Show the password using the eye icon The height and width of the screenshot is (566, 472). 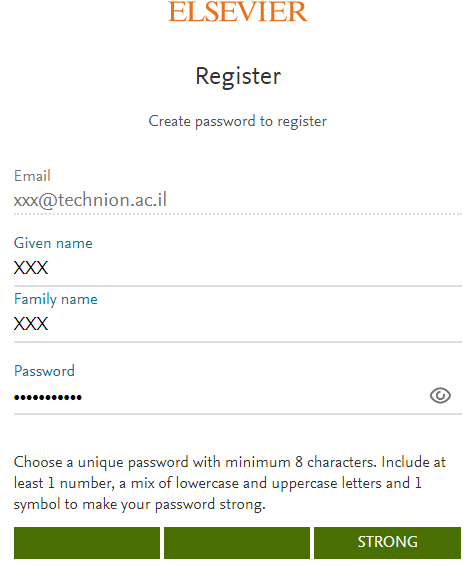point(440,396)
